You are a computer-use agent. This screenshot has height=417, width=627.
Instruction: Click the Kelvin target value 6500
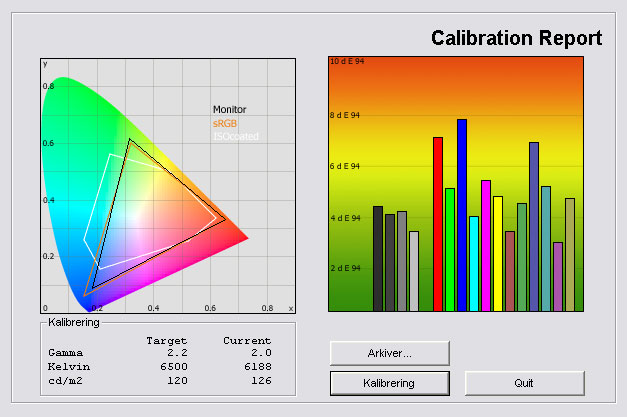click(x=174, y=367)
